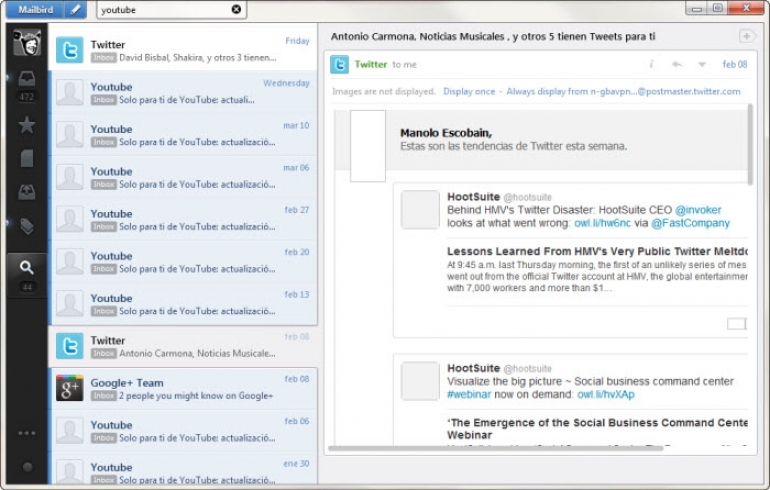Screen dimensions: 770x490
Task: Open the feb 20 Youtube email
Action: coord(183,261)
